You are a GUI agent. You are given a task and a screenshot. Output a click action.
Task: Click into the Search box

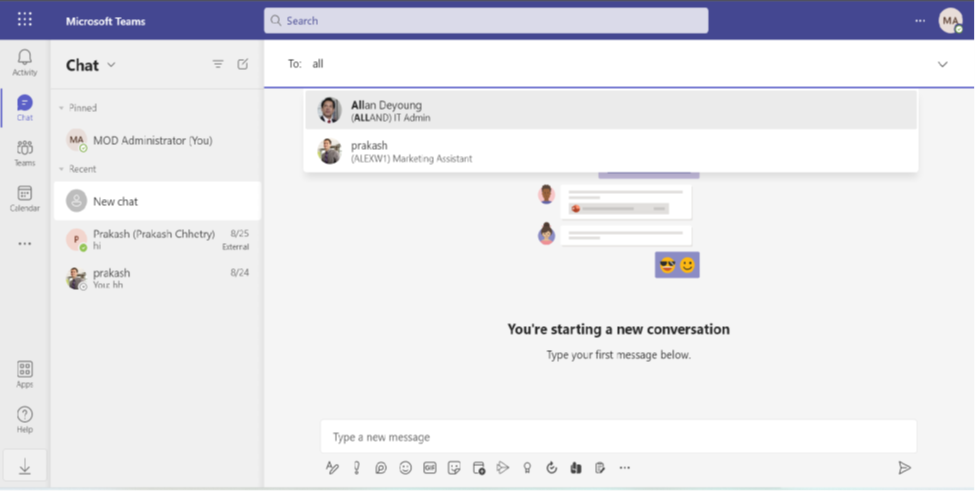click(486, 21)
